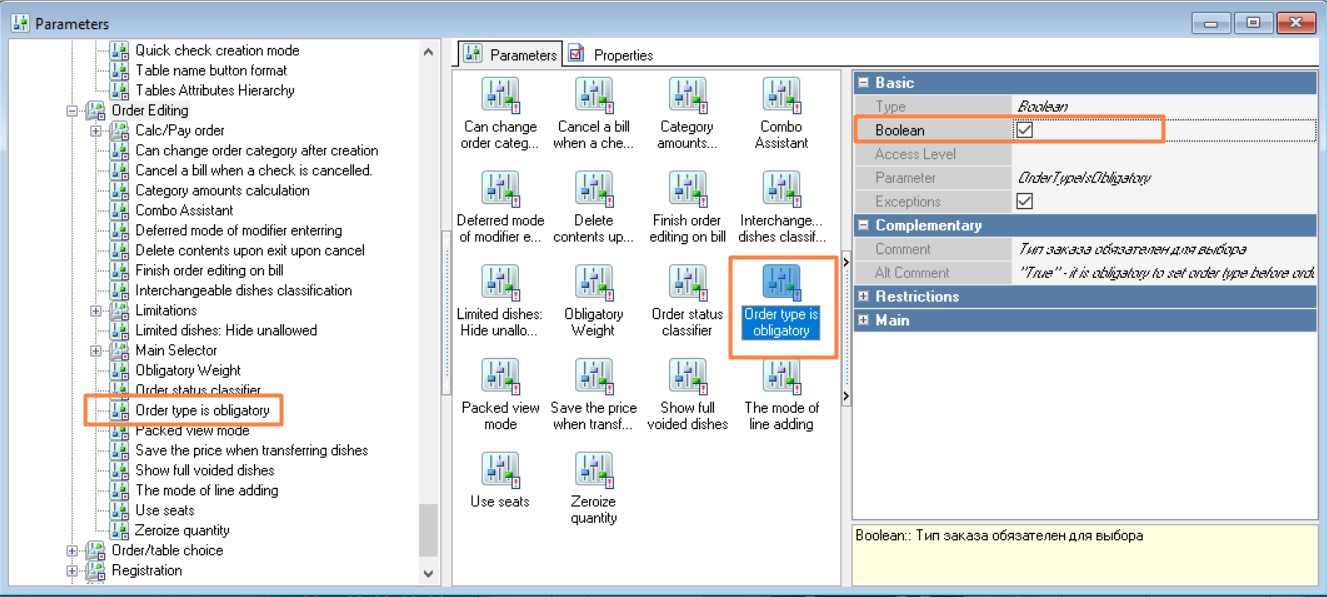
Task: Toggle the Boolean checkbox
Action: [1024, 130]
